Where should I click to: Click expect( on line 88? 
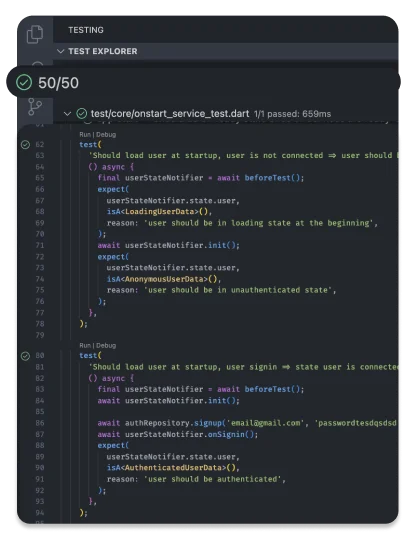click(113, 445)
